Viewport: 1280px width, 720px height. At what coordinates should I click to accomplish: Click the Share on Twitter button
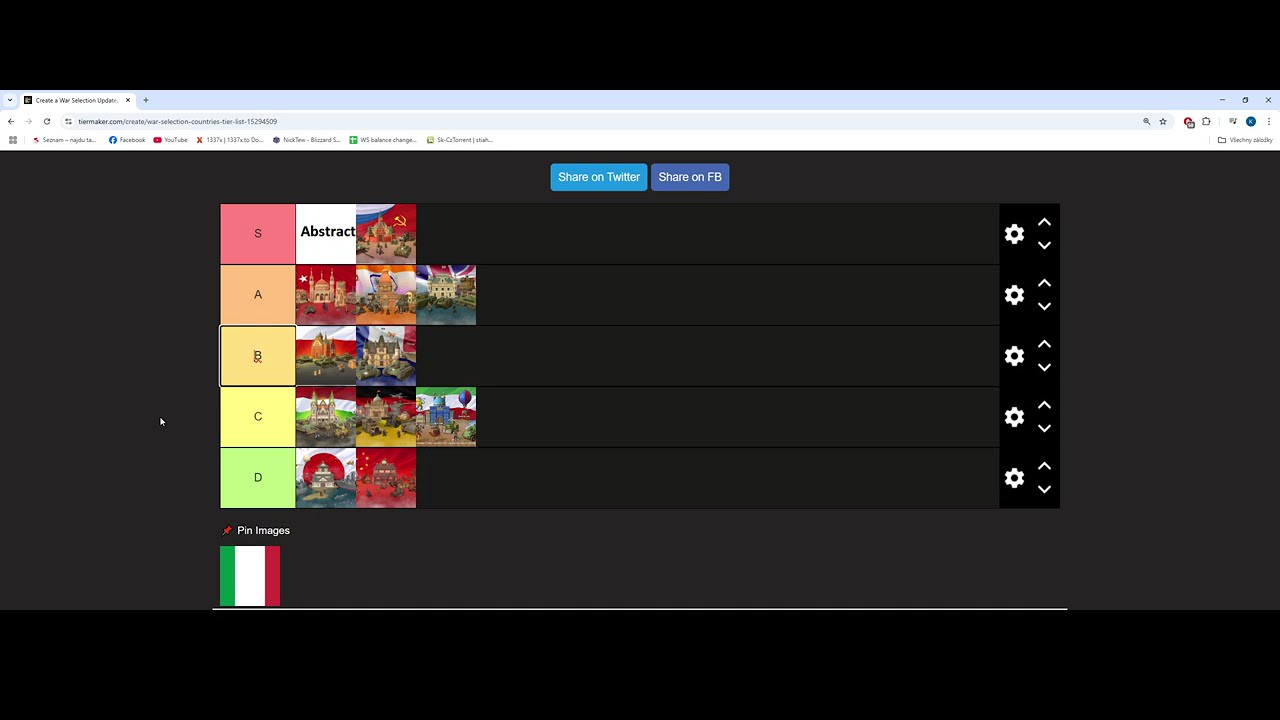point(599,177)
